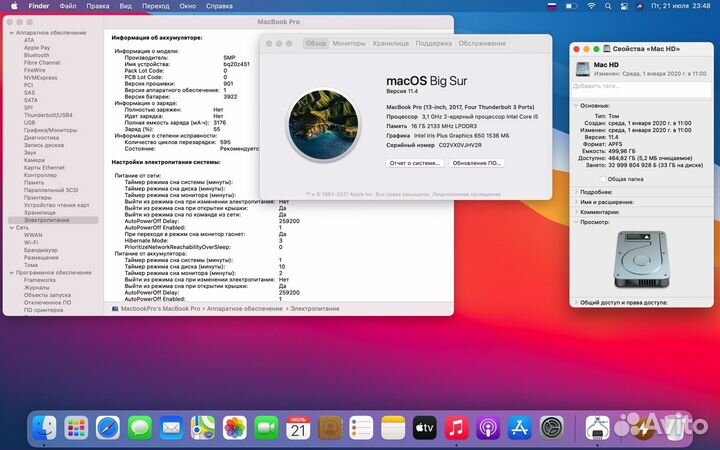The height and width of the screenshot is (450, 720).
Task: Collapse the Сеть tree group
Action: 11,228
